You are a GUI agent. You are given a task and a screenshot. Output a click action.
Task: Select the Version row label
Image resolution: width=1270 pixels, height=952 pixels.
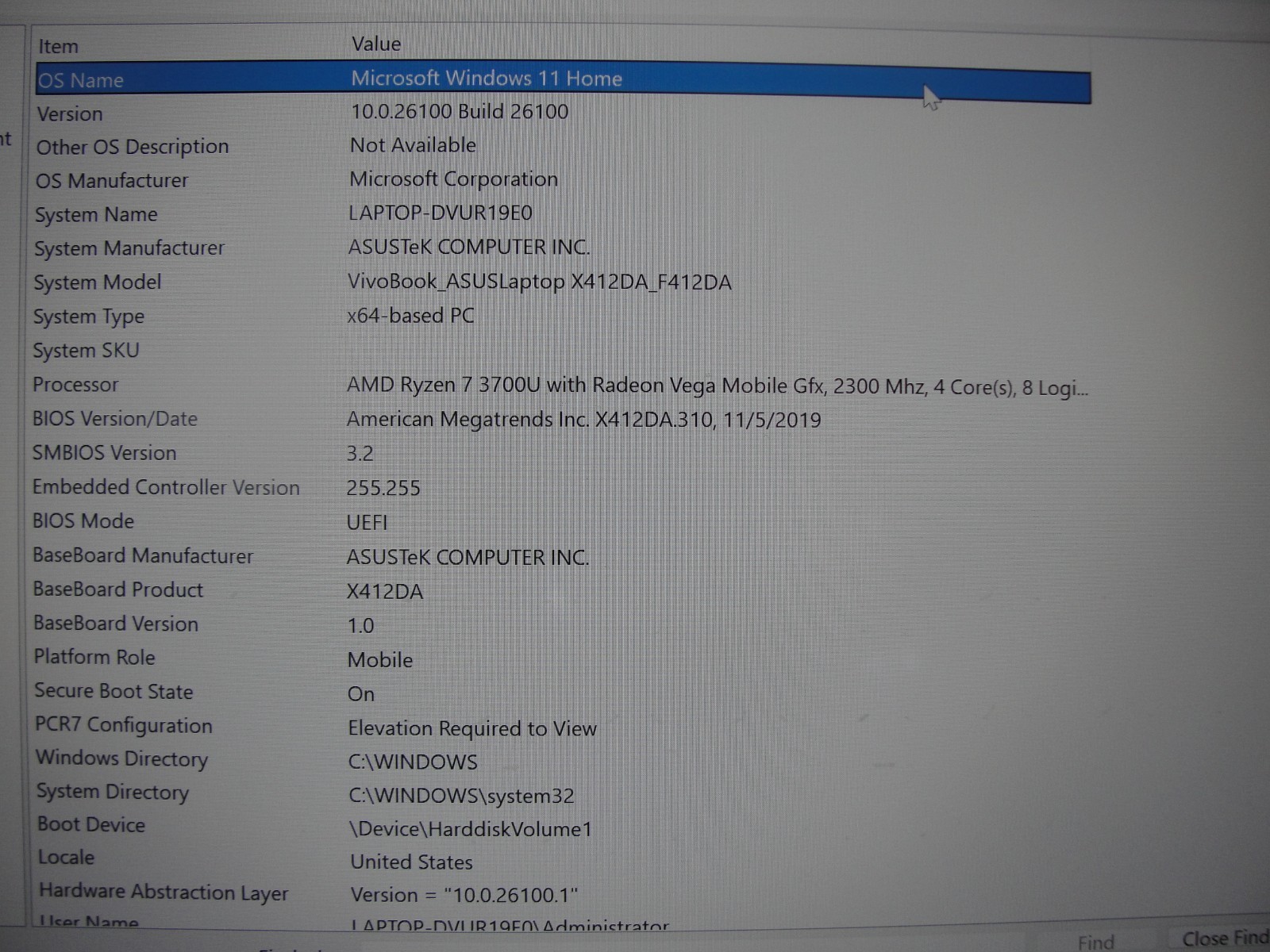point(70,114)
